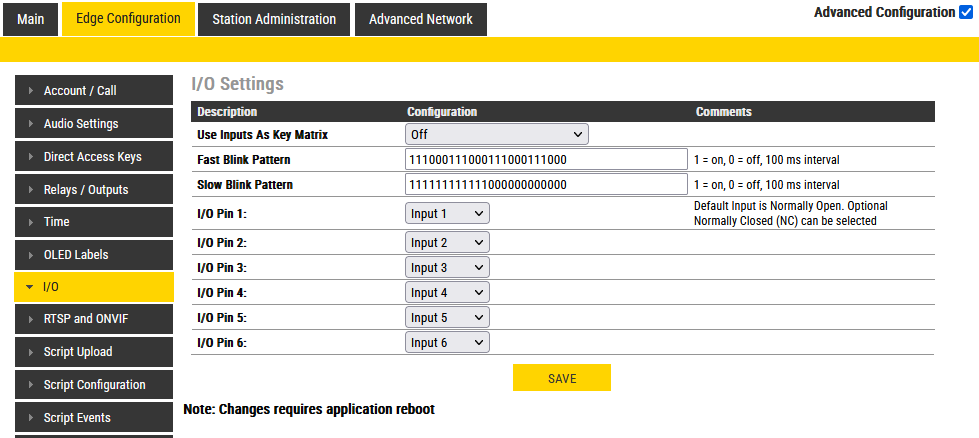979x438 pixels.
Task: Open the I/O Pin 4 dropdown
Action: click(x=447, y=293)
